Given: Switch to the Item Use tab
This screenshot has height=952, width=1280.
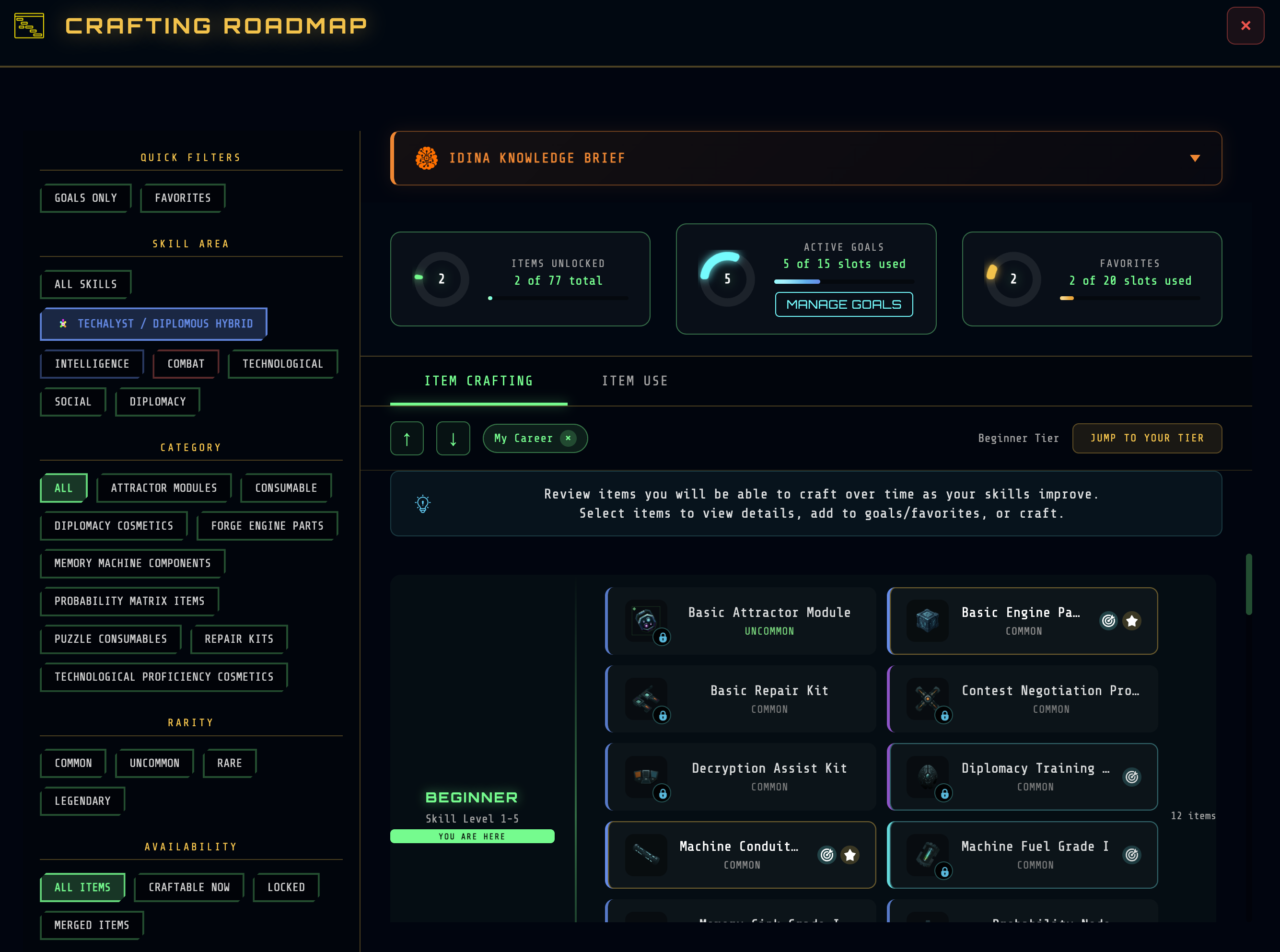Looking at the screenshot, I should pos(635,380).
